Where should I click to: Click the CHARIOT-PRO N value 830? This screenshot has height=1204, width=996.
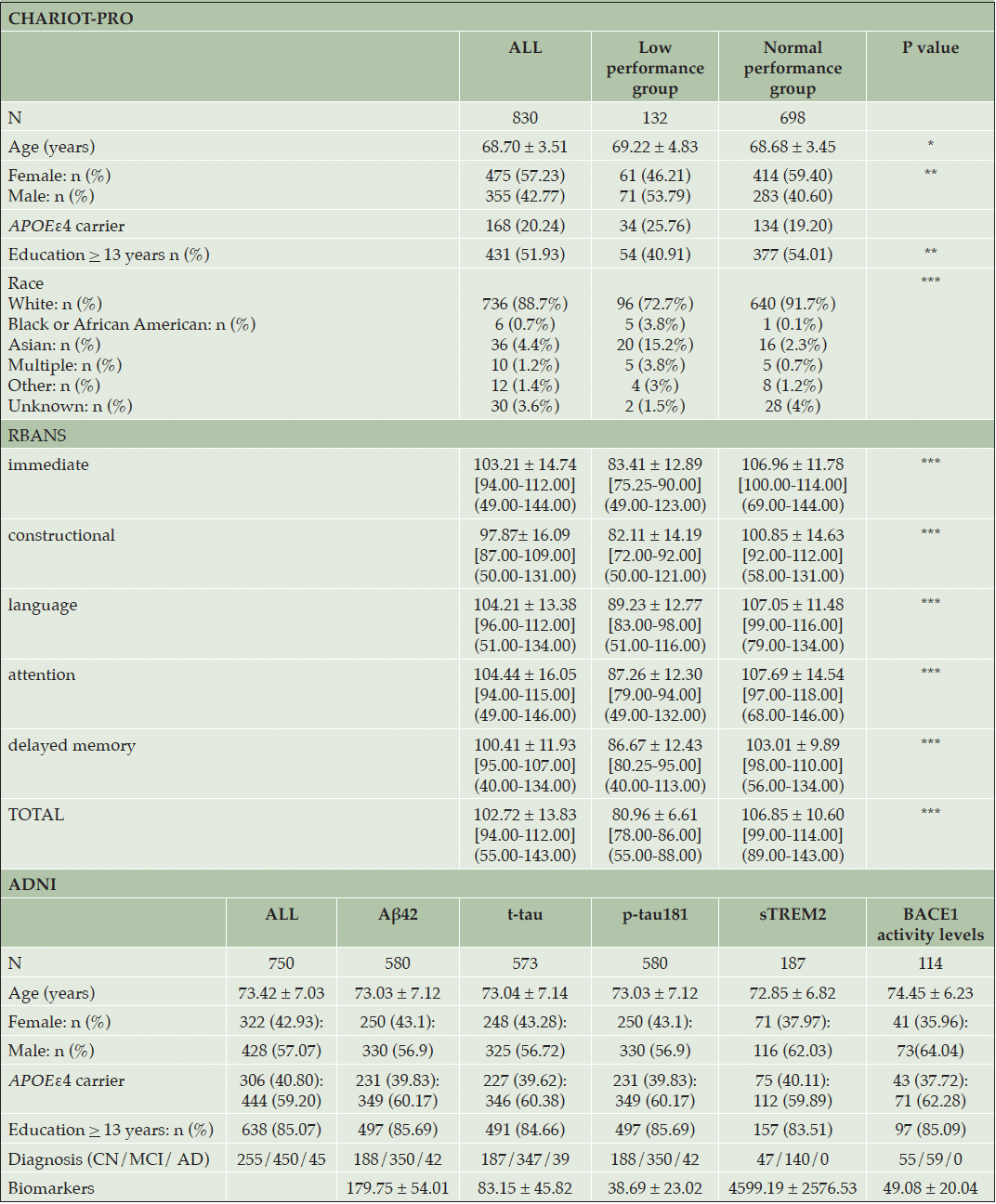(x=525, y=118)
